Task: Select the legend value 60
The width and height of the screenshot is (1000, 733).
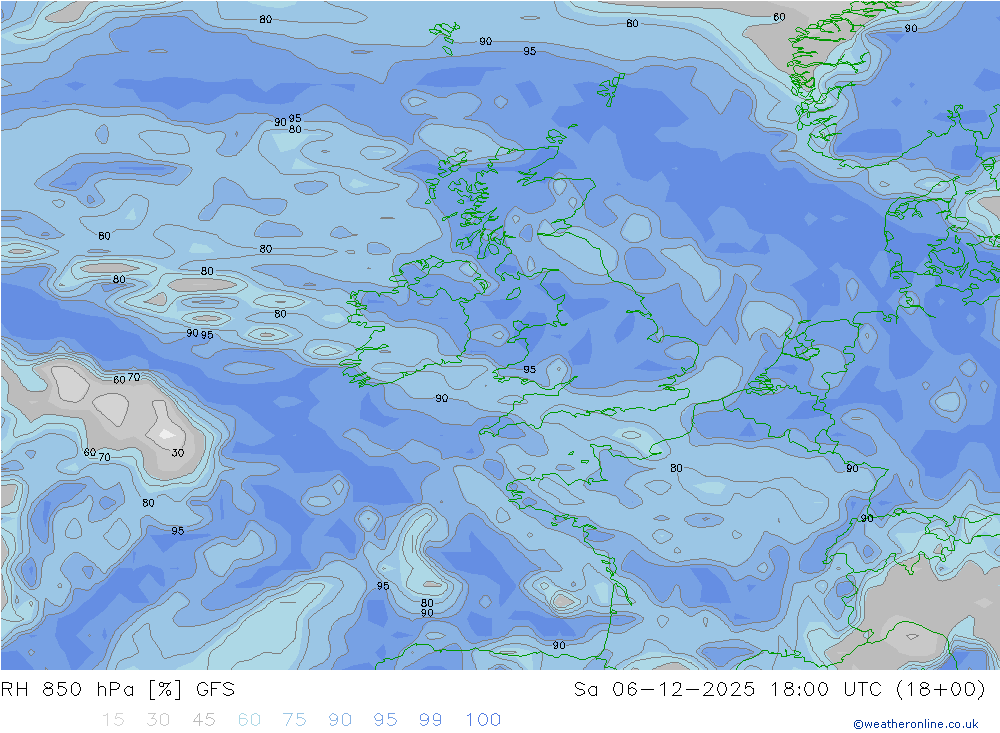Action: click(249, 720)
